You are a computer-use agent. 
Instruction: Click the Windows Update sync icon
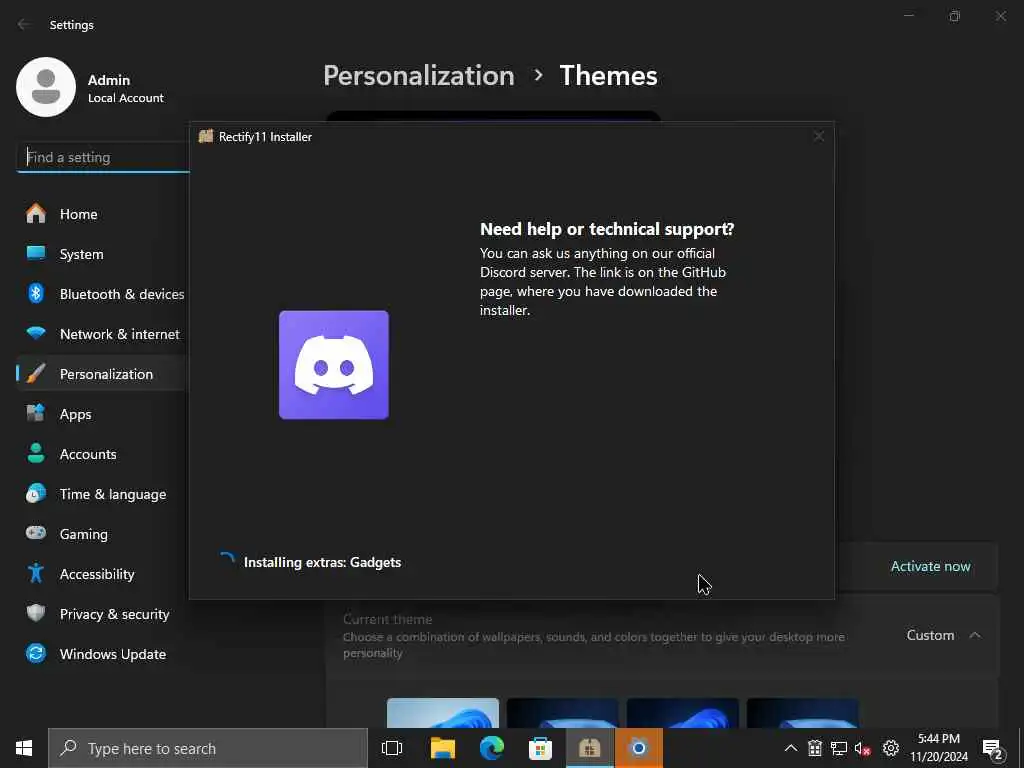[x=36, y=654]
